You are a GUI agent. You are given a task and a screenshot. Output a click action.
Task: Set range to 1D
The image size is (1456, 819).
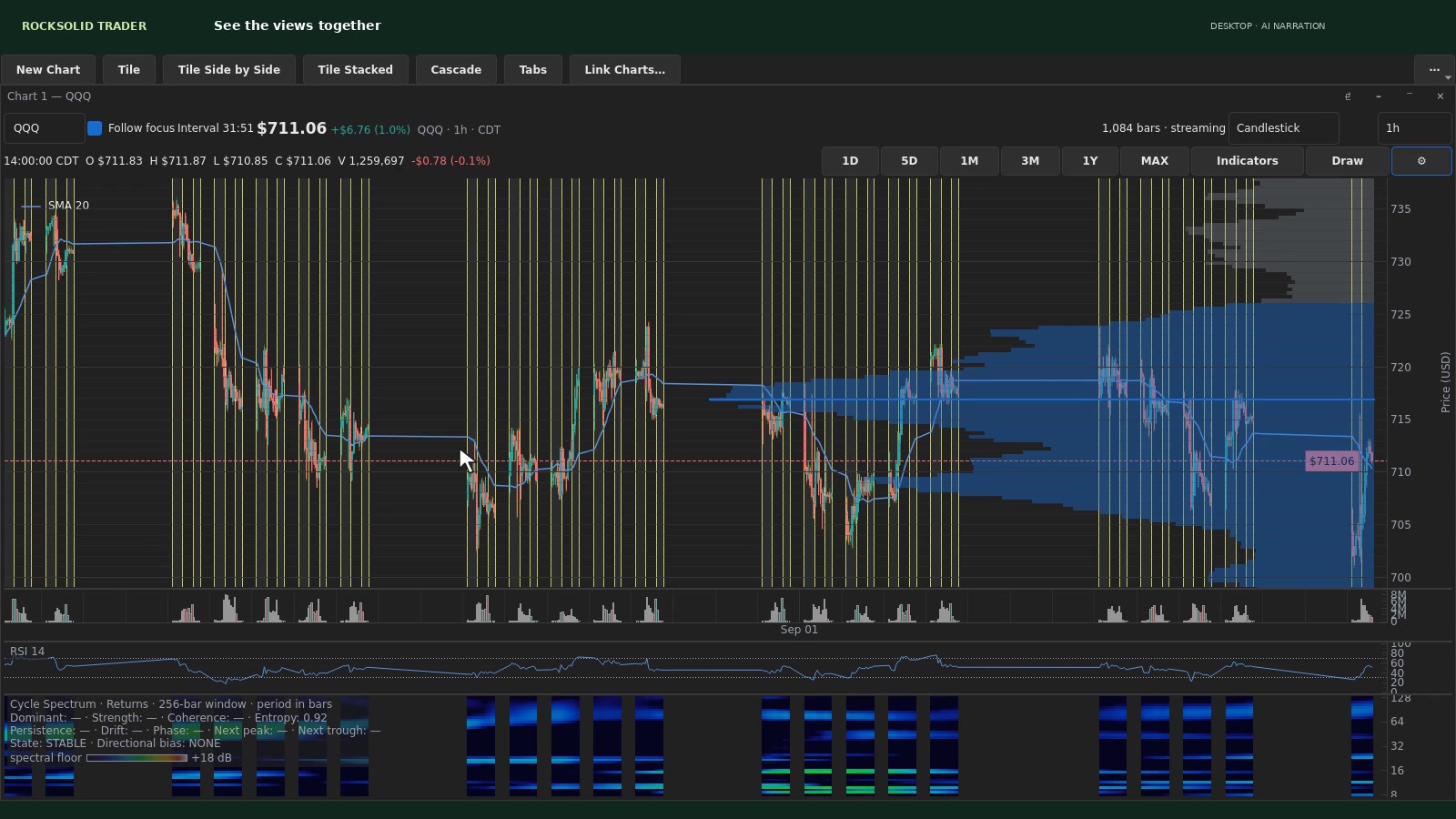pyautogui.click(x=850, y=161)
